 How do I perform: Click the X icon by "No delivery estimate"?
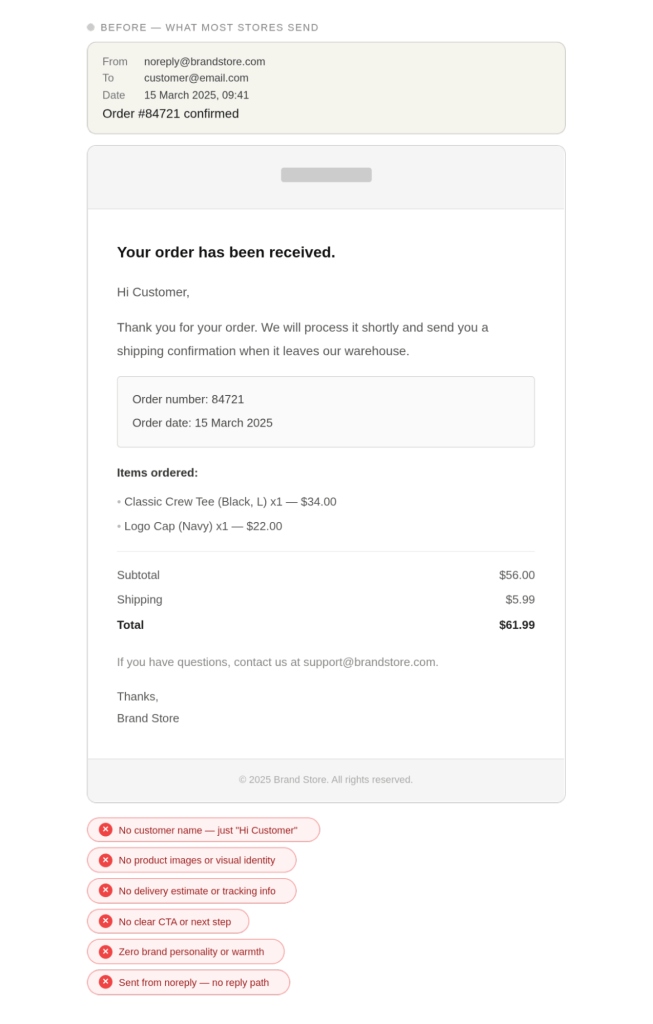(x=106, y=890)
